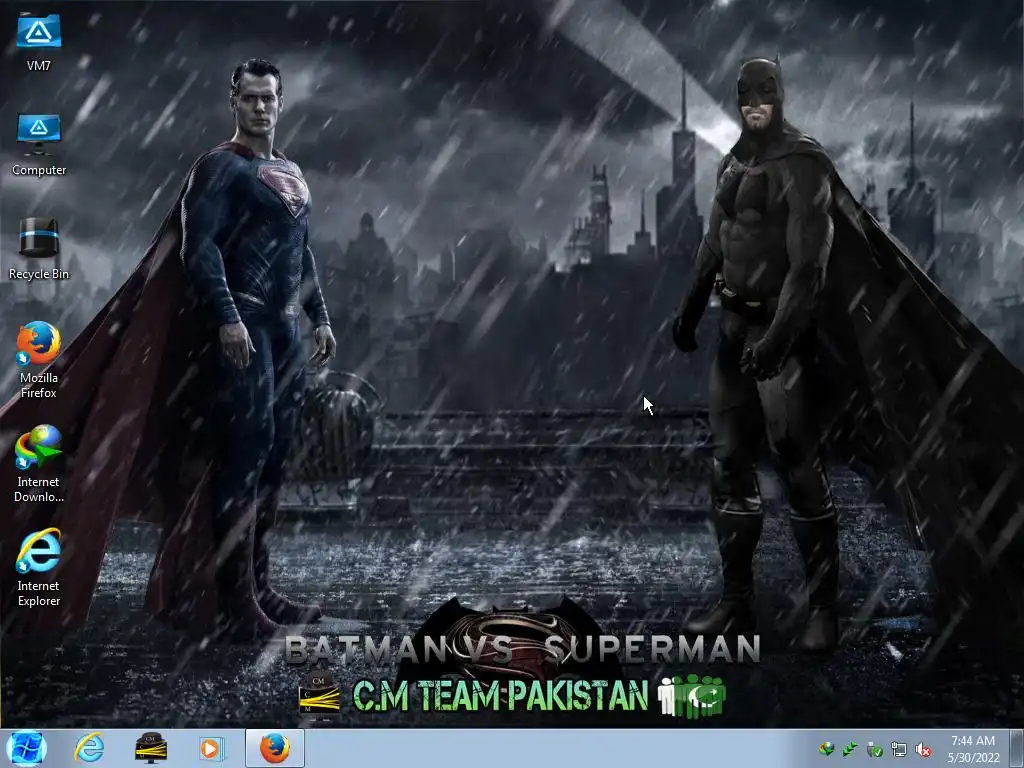This screenshot has width=1024, height=768.
Task: Select the Internet Explorer desktop shortcut
Action: tap(39, 568)
